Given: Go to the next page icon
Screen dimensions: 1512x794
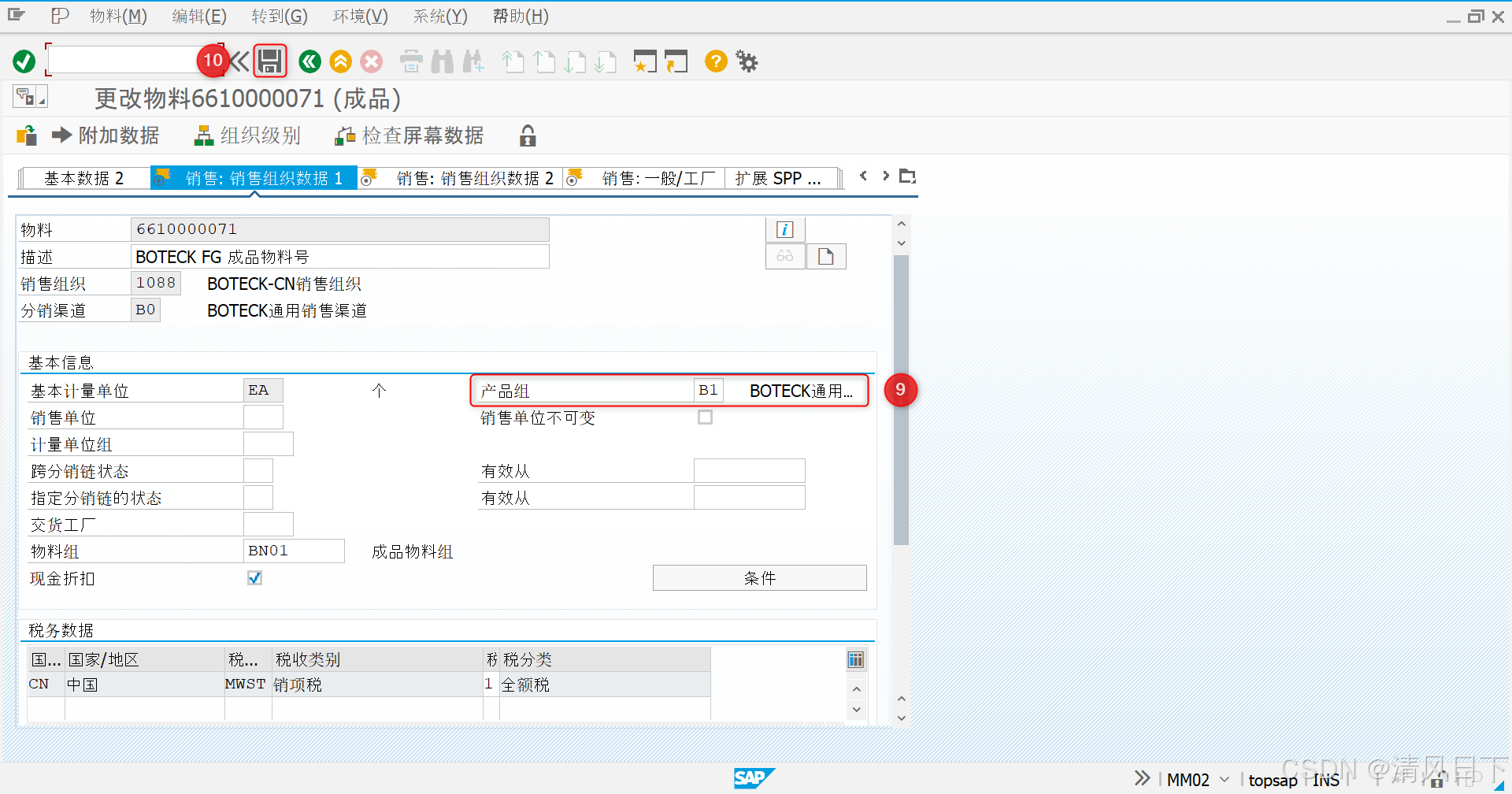Looking at the screenshot, I should [575, 61].
